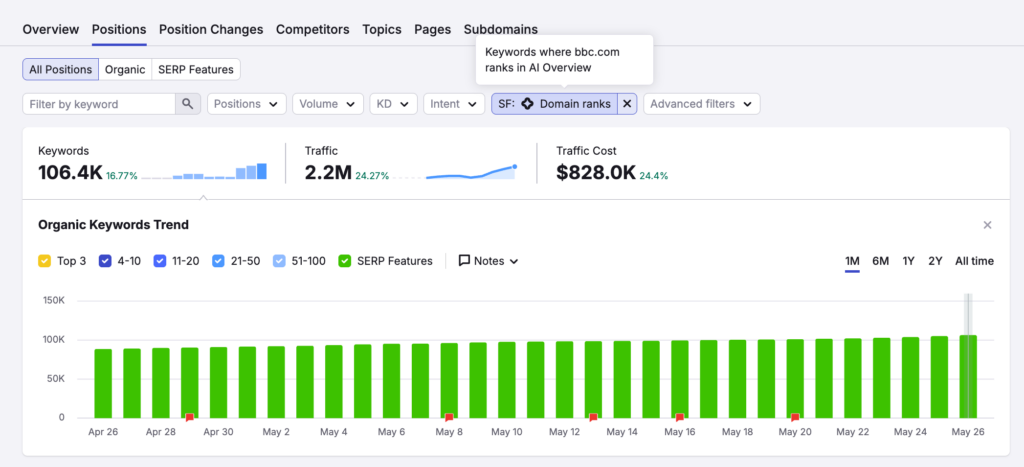Switch to the Overview tab

click(51, 29)
